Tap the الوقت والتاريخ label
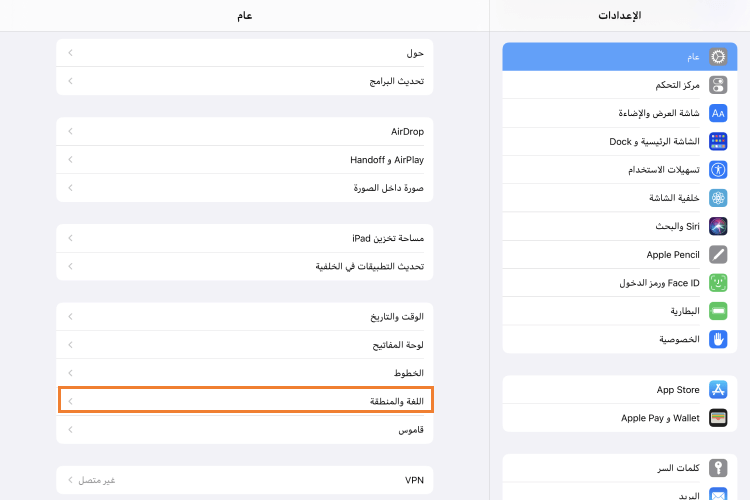 397,317
